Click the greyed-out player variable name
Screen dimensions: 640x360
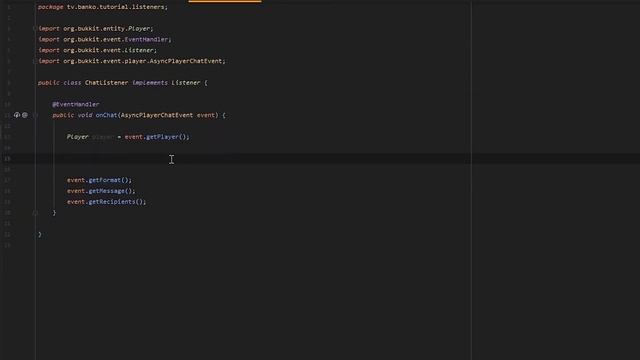[103, 137]
